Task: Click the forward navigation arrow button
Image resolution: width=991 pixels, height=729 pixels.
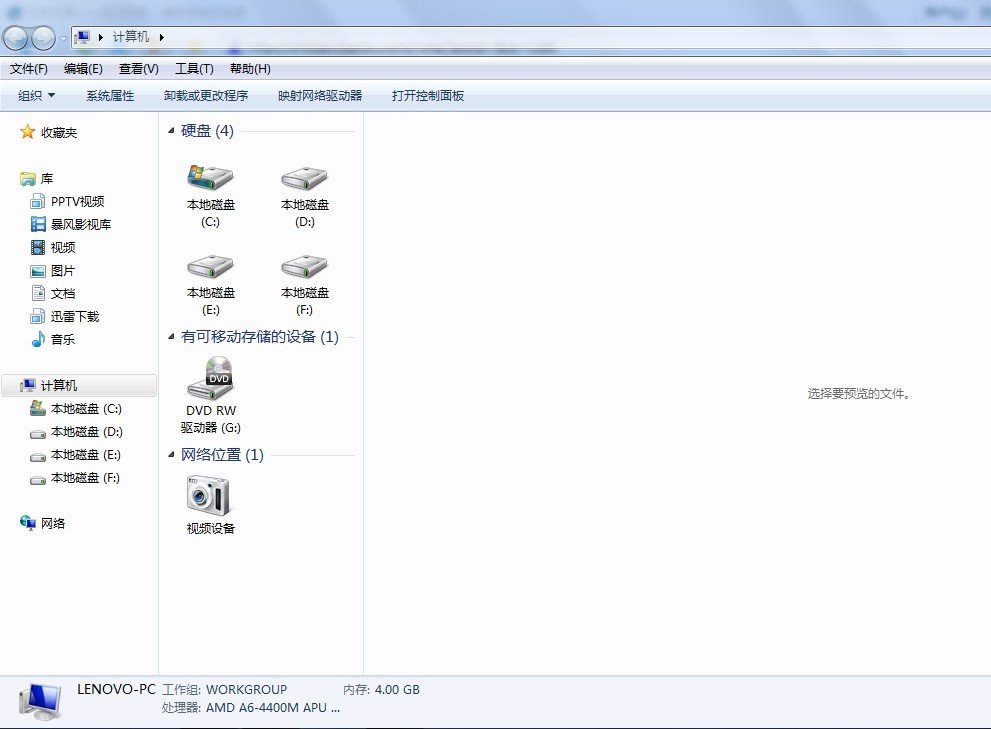Action: tap(43, 38)
